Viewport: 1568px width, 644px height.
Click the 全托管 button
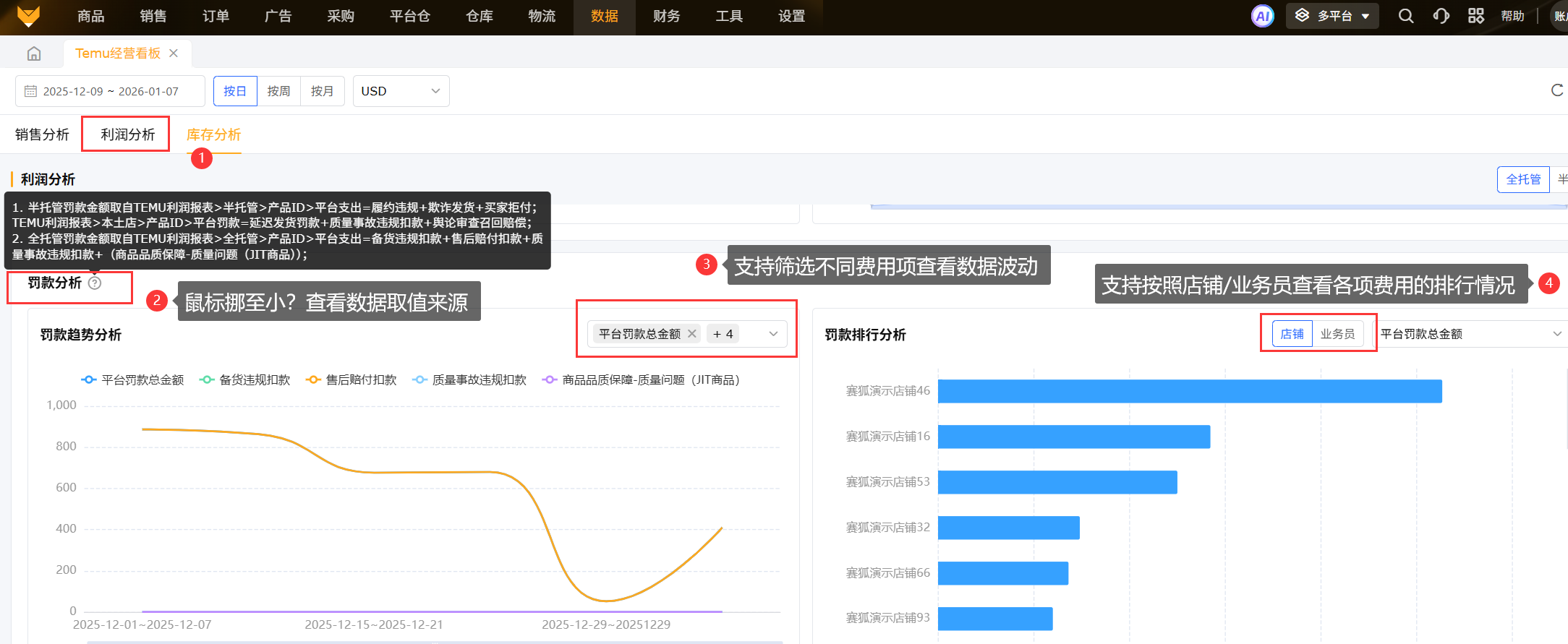pos(1522,179)
